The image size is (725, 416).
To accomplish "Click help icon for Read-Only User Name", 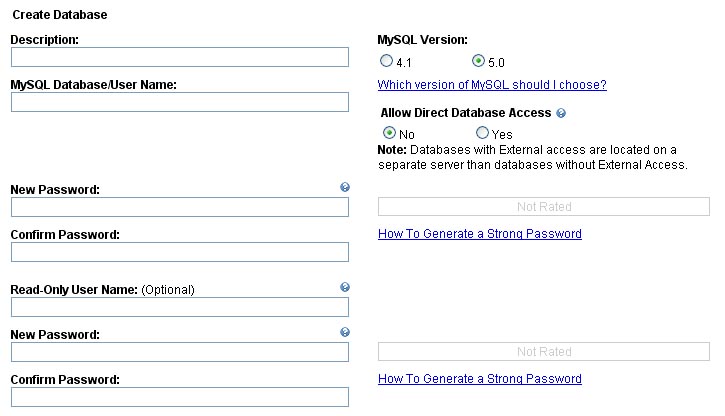I will point(345,287).
